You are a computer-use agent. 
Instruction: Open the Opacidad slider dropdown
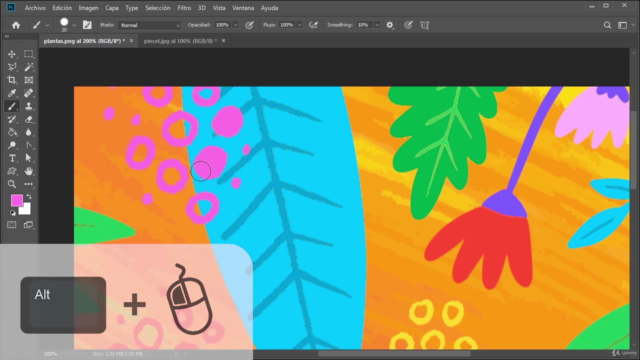(236, 25)
